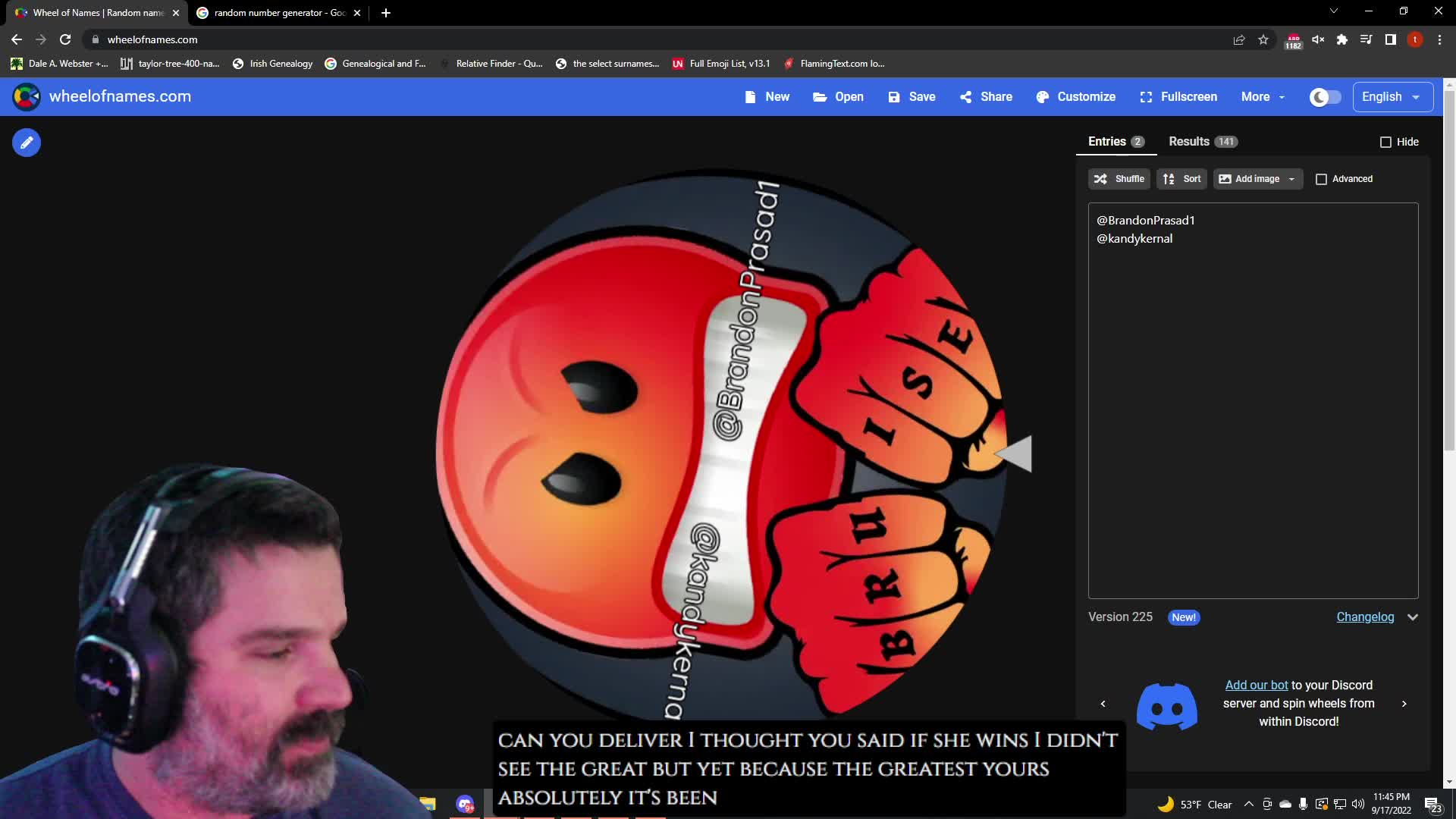The image size is (1456, 819).
Task: Open the Relative Finder bookmark
Action: pos(491,64)
